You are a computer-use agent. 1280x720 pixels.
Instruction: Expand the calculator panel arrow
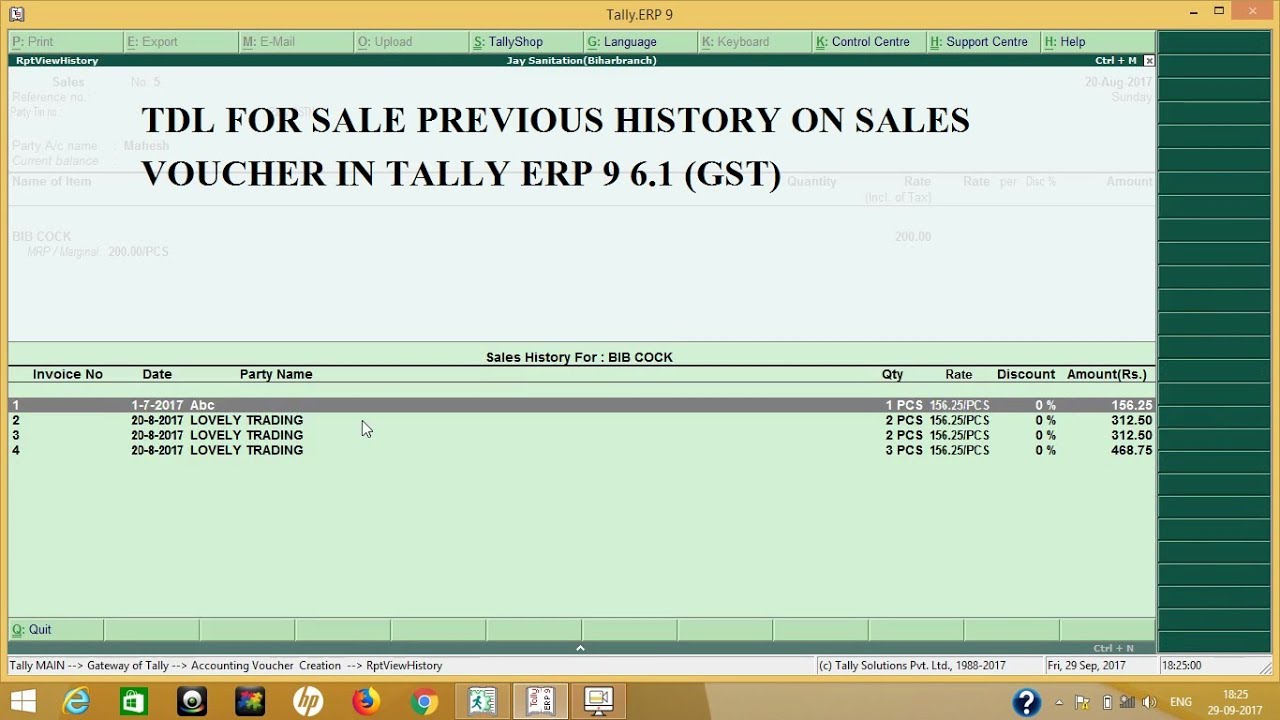click(x=580, y=648)
